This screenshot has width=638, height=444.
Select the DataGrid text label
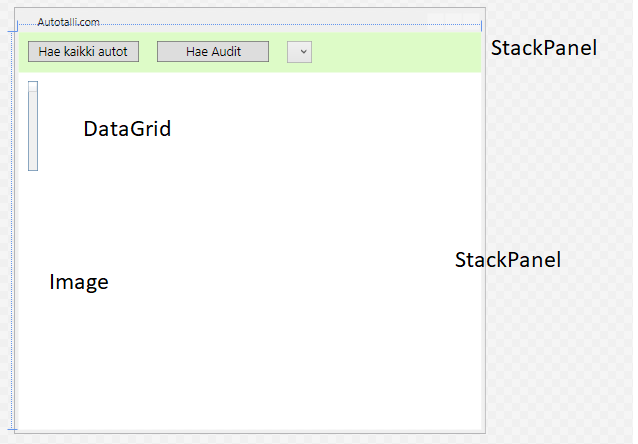(127, 129)
